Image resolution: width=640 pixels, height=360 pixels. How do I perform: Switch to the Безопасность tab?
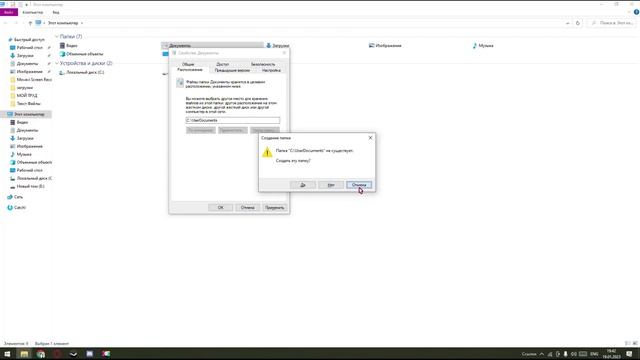pos(263,64)
